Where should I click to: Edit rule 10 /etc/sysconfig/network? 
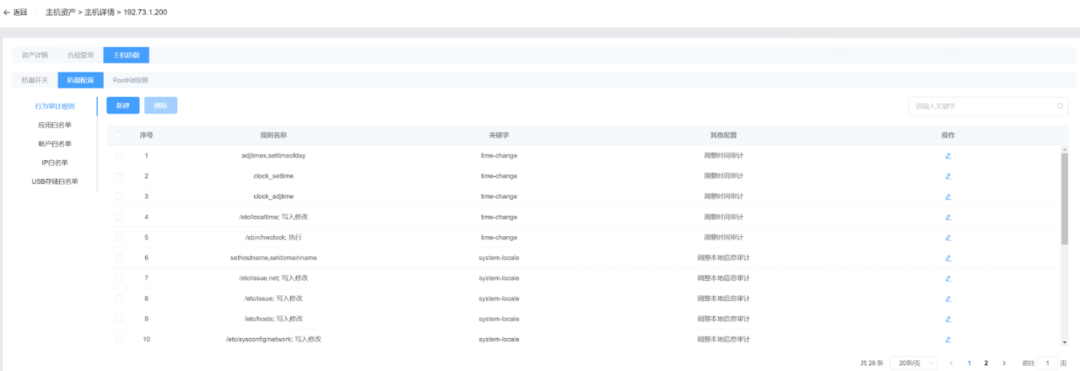tap(948, 339)
